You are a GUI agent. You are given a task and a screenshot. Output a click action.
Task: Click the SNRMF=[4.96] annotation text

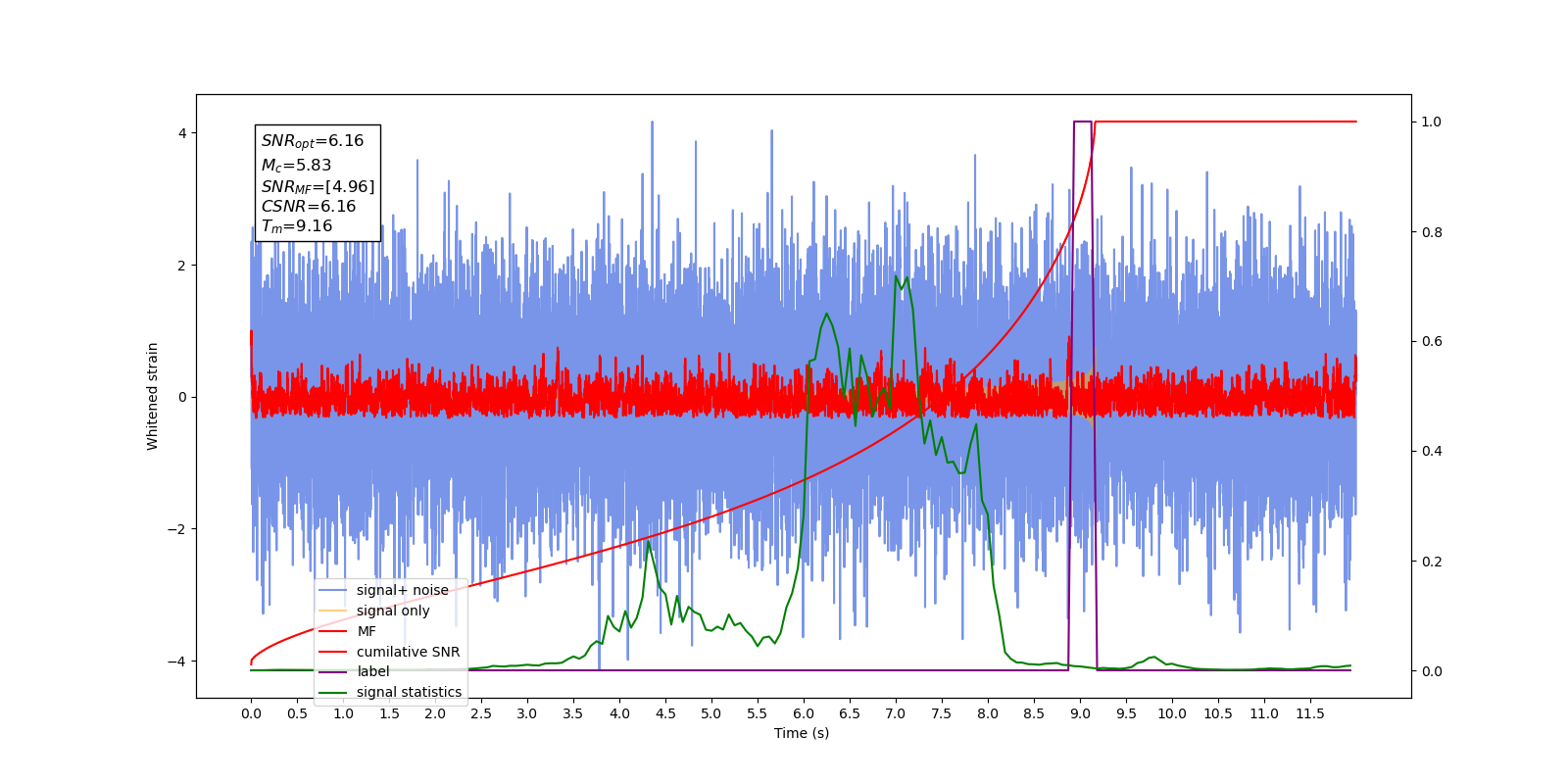pyautogui.click(x=318, y=186)
